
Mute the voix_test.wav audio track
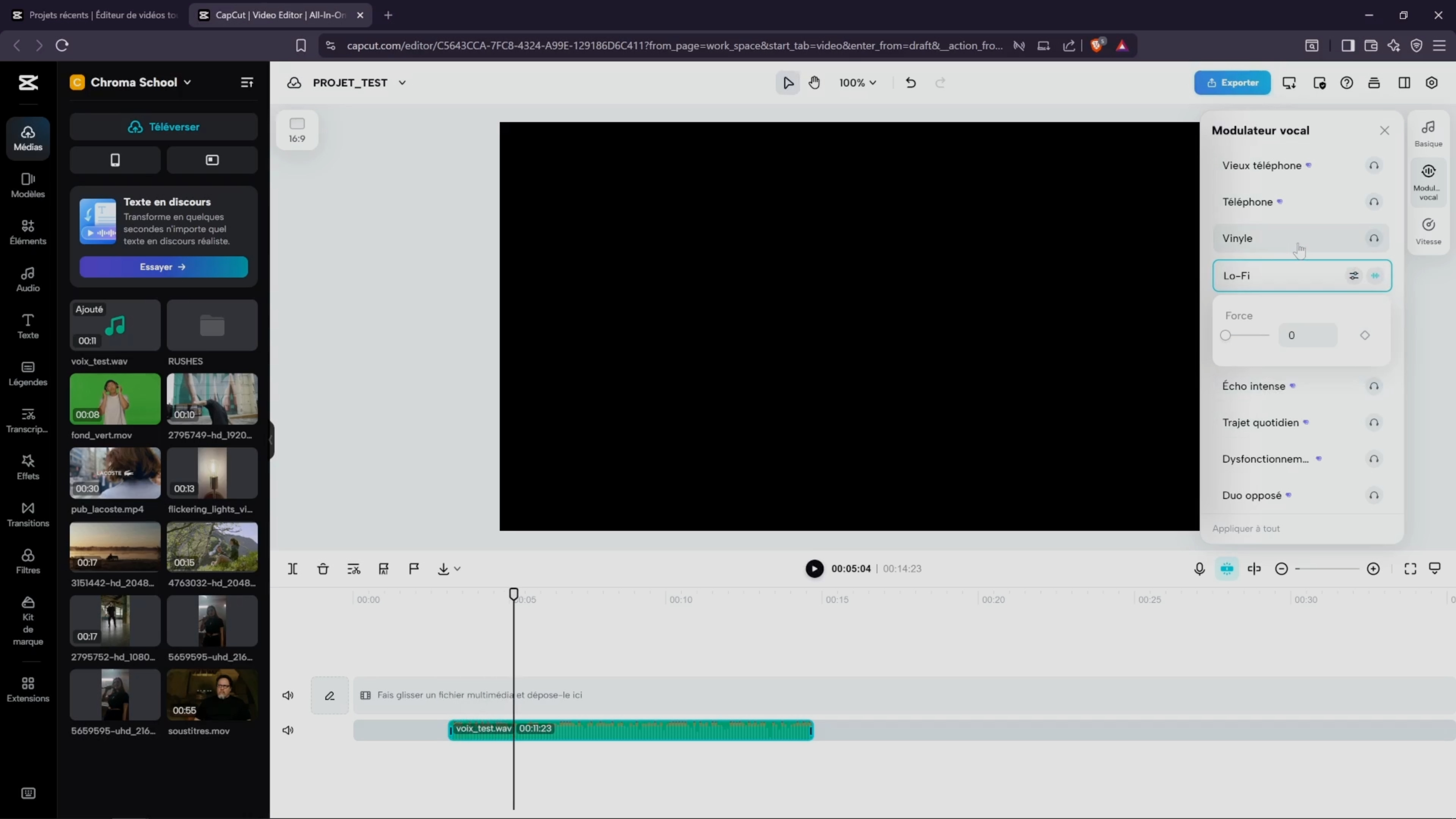click(x=288, y=730)
